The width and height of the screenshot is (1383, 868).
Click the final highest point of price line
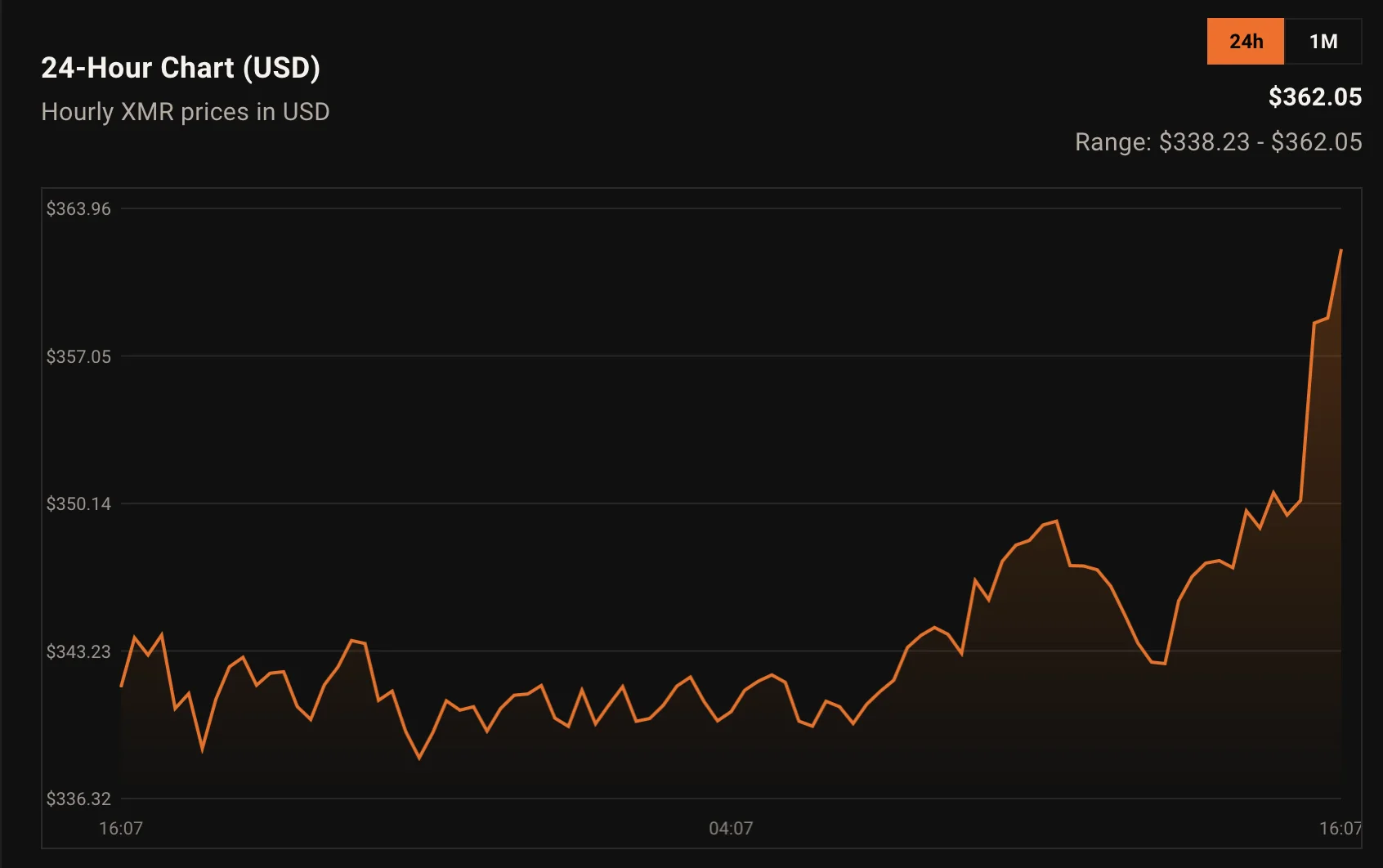[x=1340, y=250]
